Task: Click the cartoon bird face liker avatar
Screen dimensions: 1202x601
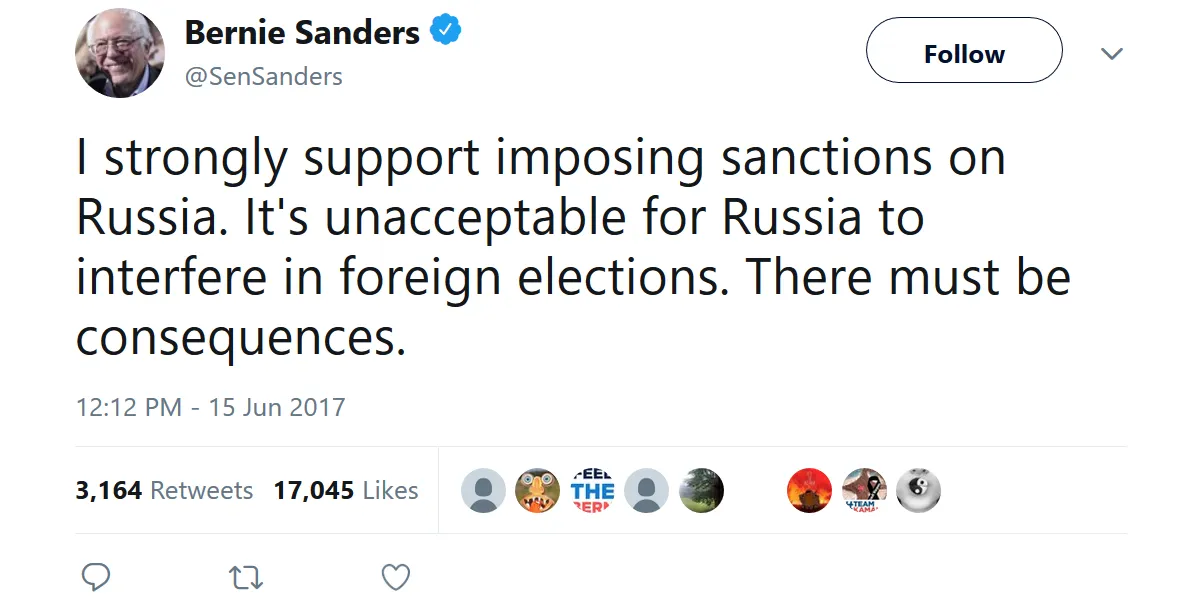Action: pyautogui.click(x=537, y=491)
